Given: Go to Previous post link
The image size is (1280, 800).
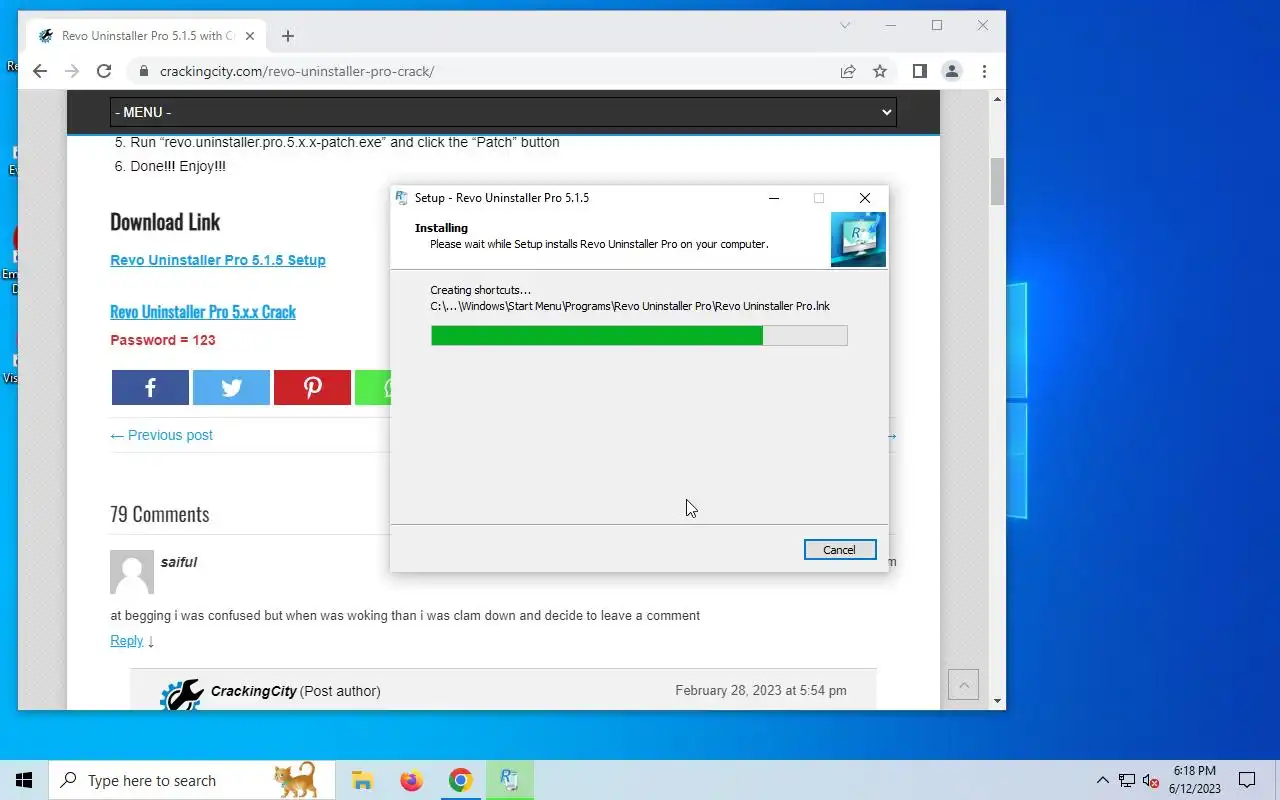Looking at the screenshot, I should pos(161,435).
